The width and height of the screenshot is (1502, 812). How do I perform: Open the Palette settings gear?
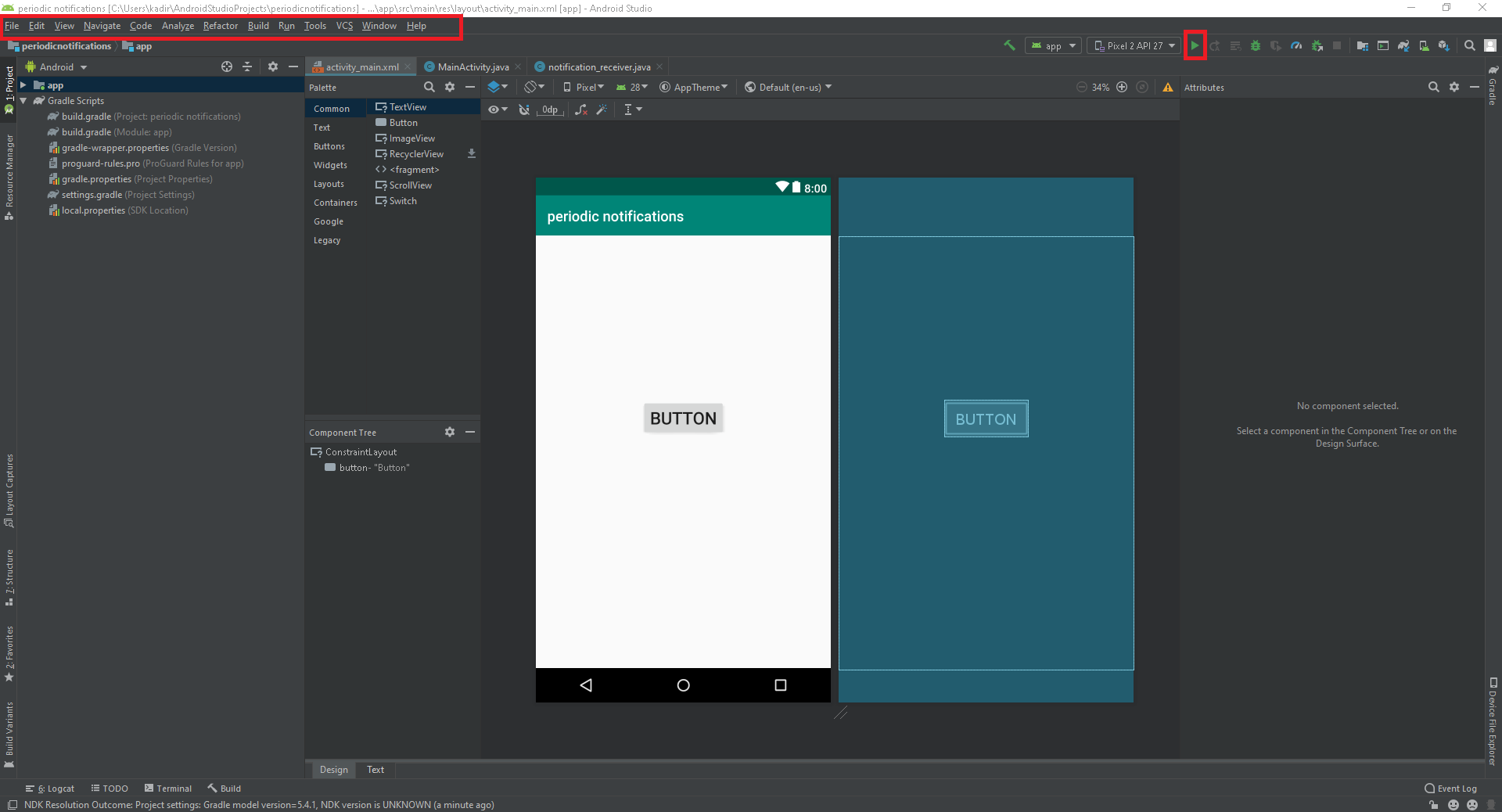[450, 87]
